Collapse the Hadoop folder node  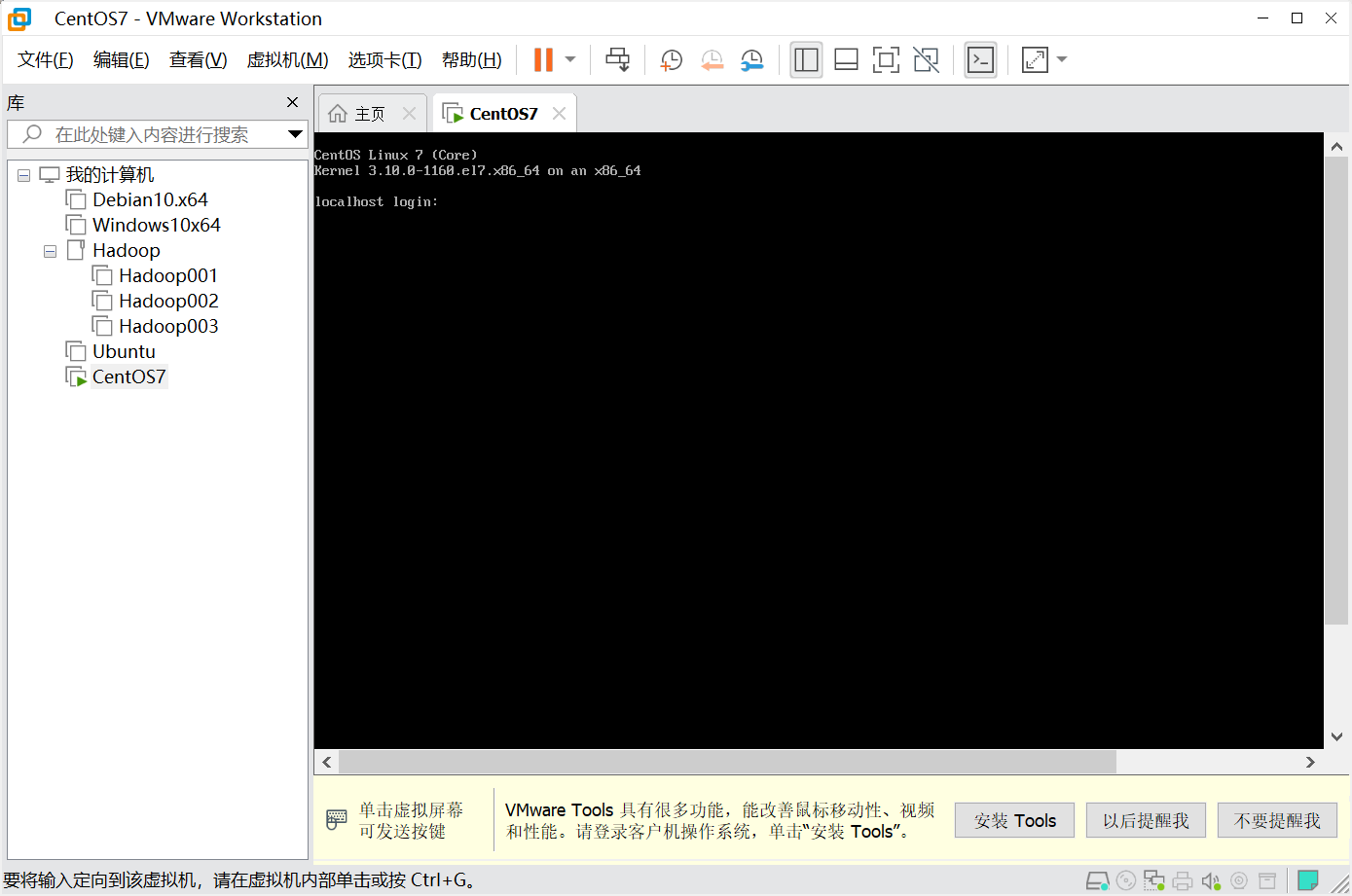[x=50, y=252]
